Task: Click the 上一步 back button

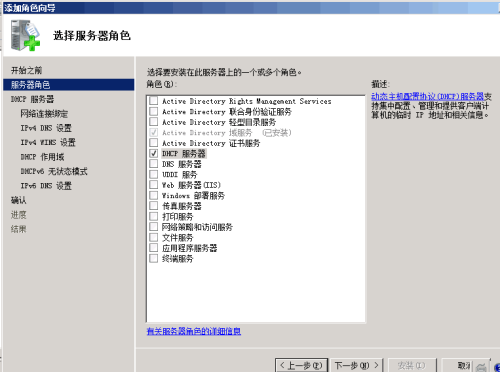Action: (302, 365)
